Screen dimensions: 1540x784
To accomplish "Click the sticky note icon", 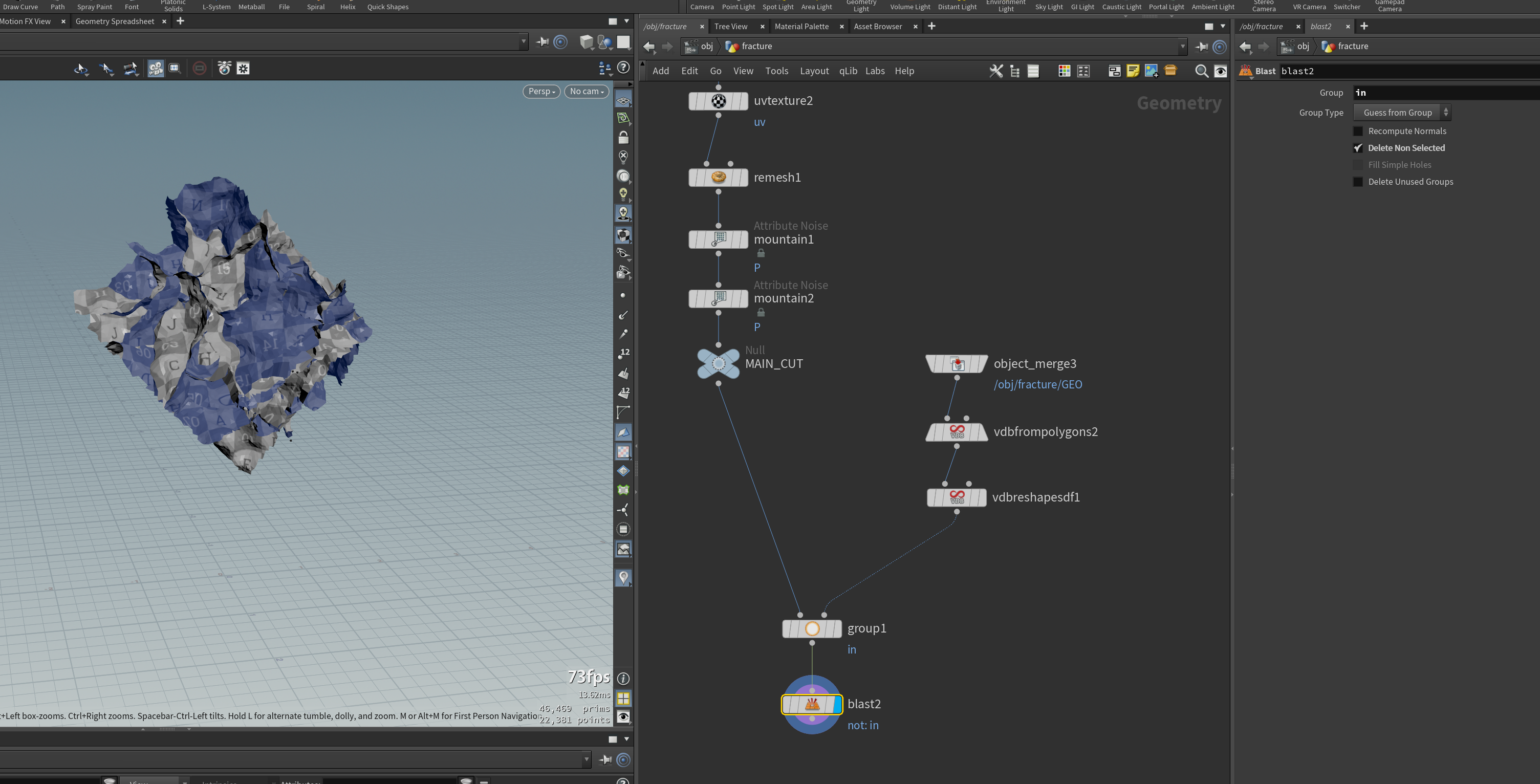I will [x=1132, y=71].
